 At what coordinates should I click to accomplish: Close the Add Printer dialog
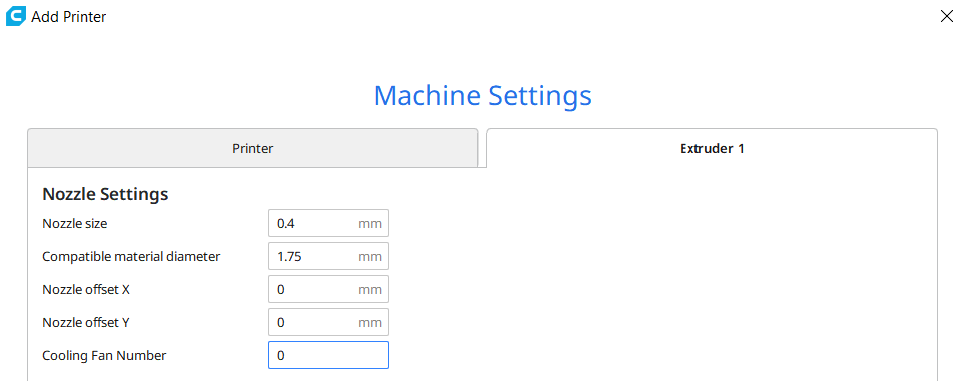946,17
